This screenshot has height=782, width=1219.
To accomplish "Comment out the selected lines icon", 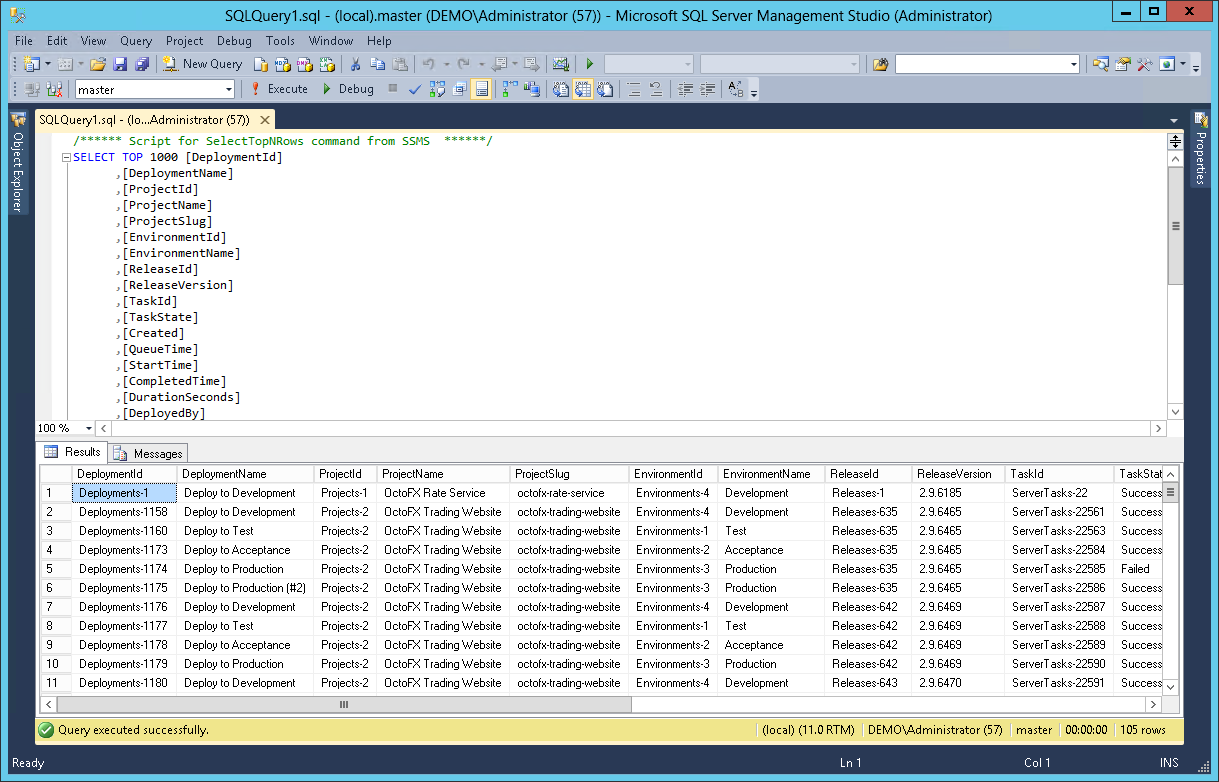I will pyautogui.click(x=634, y=89).
